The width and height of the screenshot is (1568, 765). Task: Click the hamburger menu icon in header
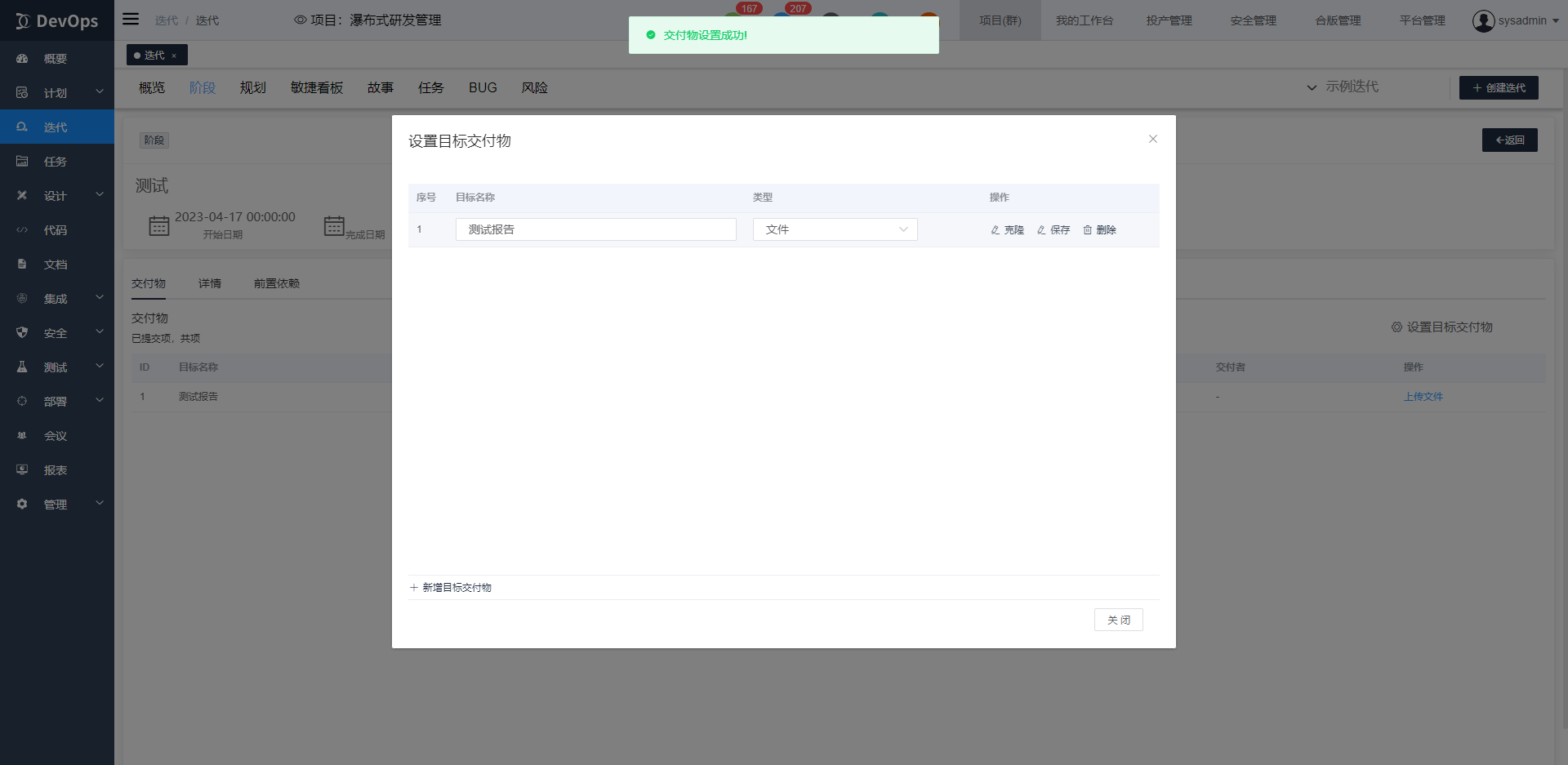tap(131, 19)
